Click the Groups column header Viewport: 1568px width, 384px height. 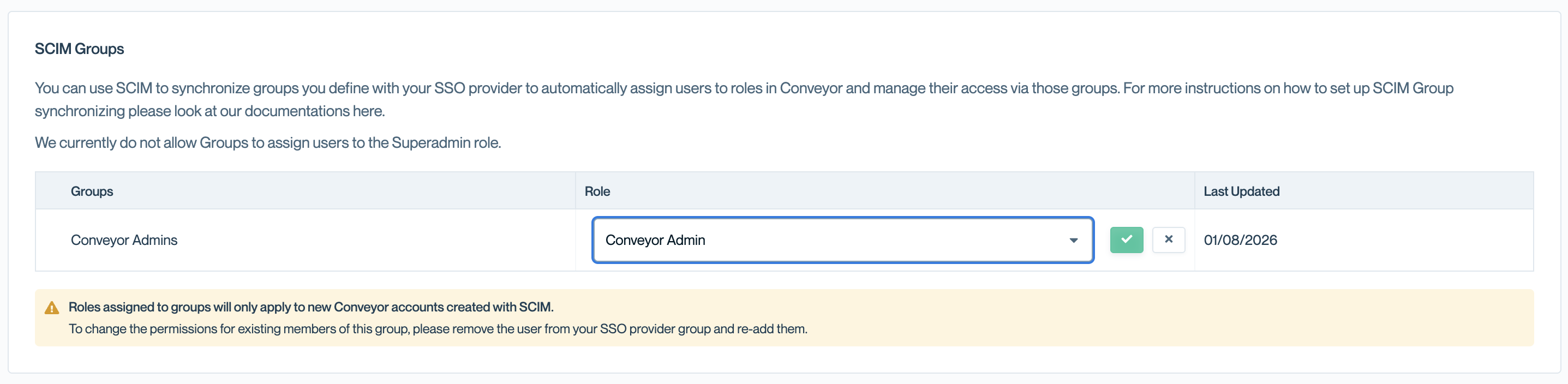92,191
